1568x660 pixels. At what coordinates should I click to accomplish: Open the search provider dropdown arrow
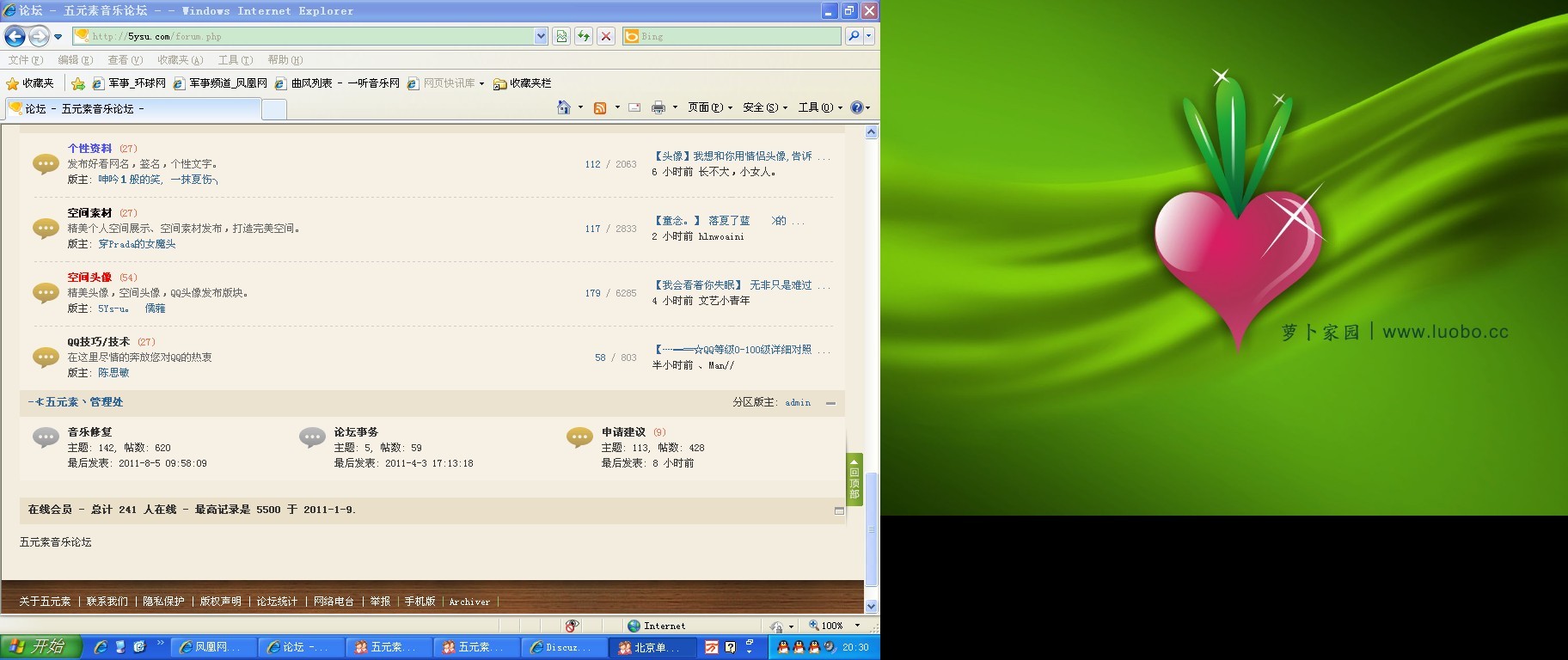(x=869, y=36)
